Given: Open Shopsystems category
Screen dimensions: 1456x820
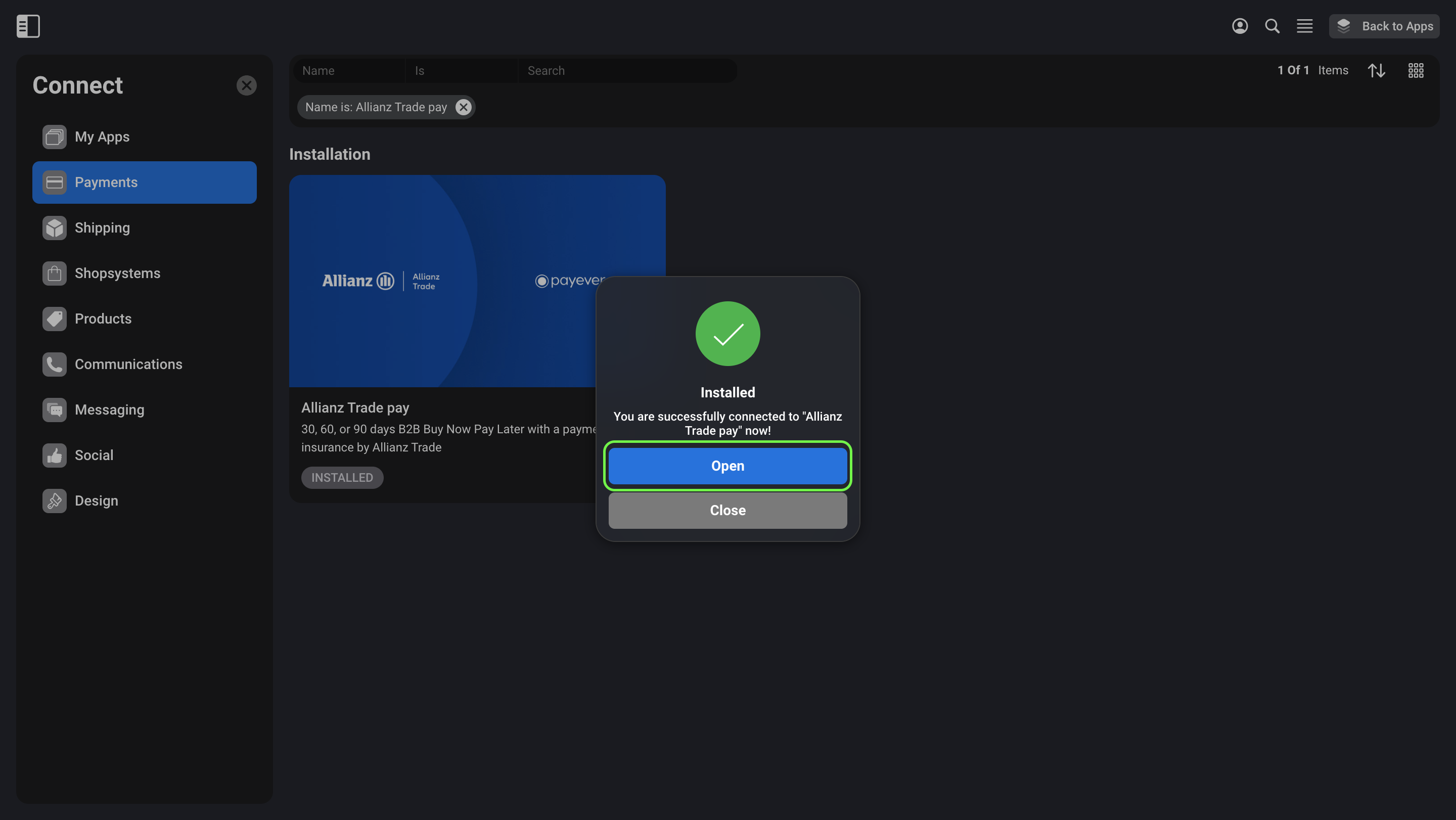Looking at the screenshot, I should (x=144, y=274).
